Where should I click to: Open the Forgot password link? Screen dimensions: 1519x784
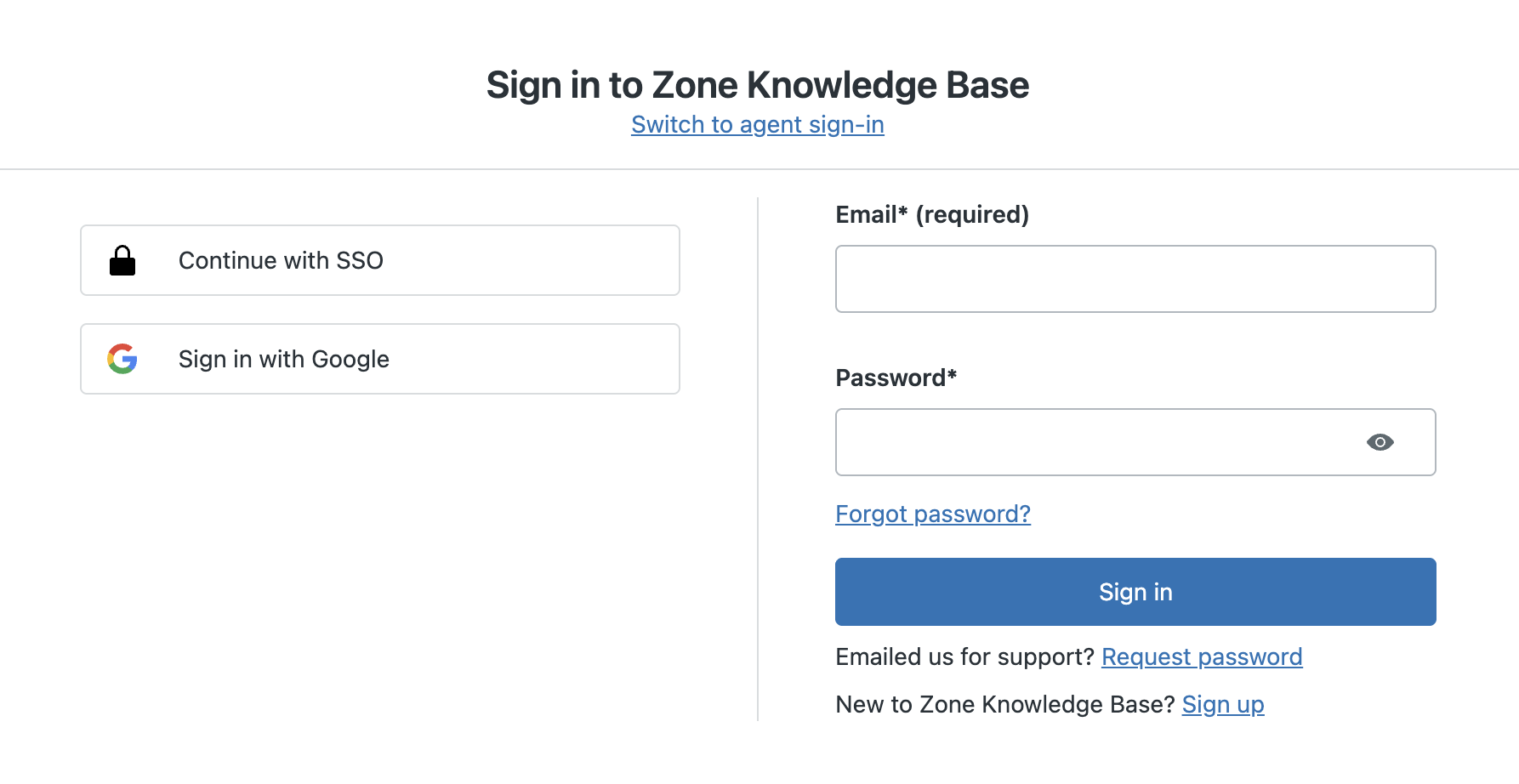click(932, 514)
